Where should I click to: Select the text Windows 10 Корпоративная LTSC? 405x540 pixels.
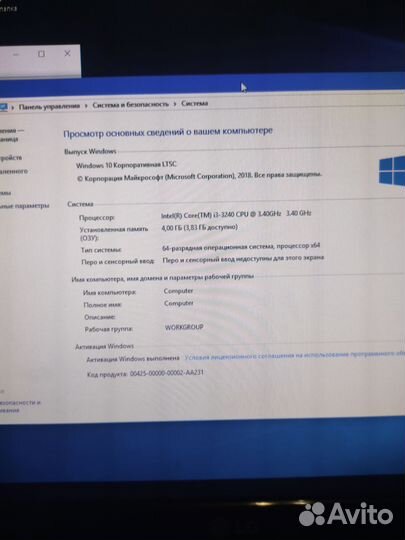(126, 165)
